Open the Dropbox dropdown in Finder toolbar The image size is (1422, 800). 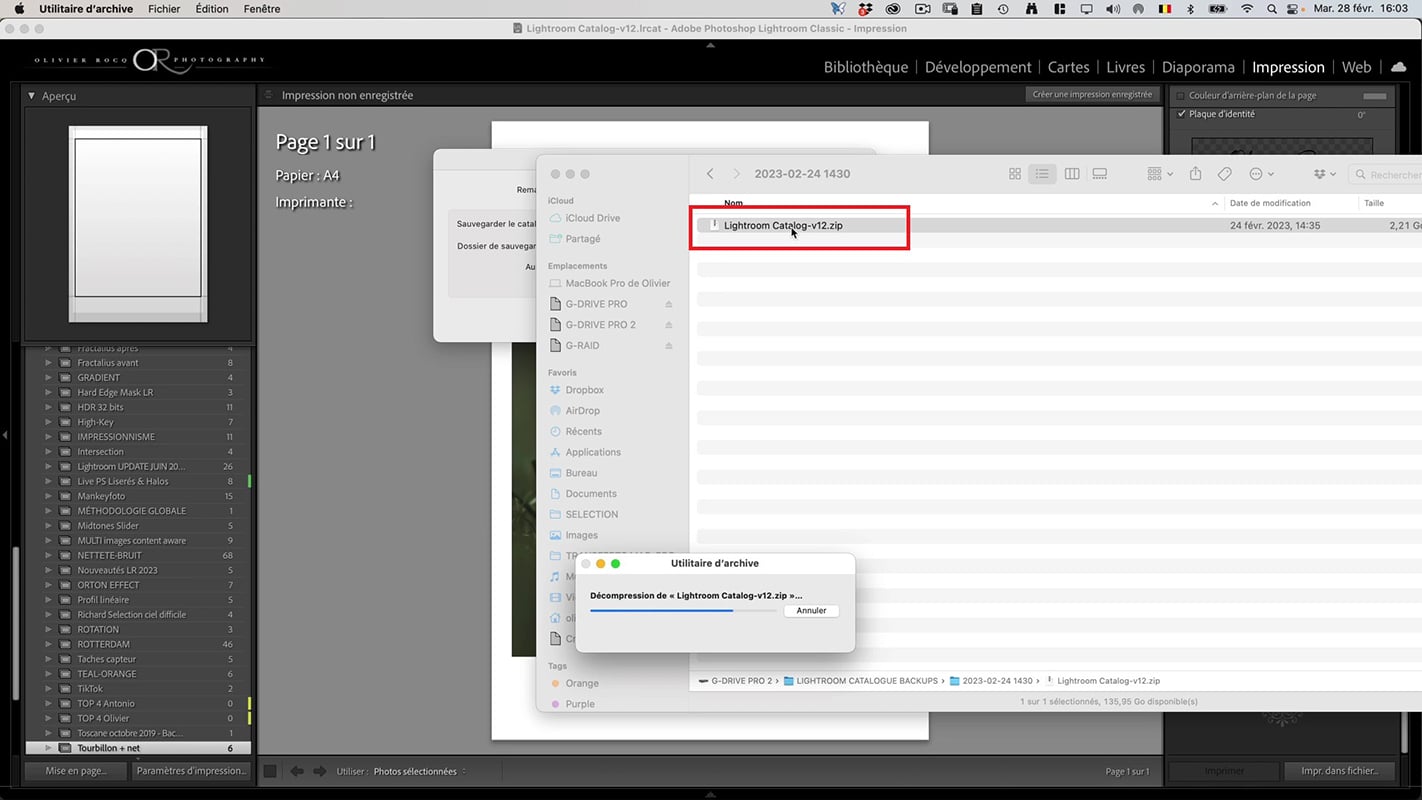click(x=1325, y=174)
